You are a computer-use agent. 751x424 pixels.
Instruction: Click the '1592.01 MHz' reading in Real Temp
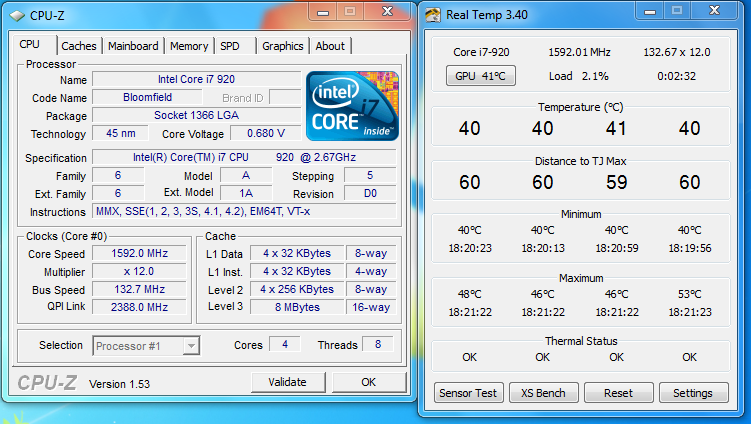pos(580,52)
